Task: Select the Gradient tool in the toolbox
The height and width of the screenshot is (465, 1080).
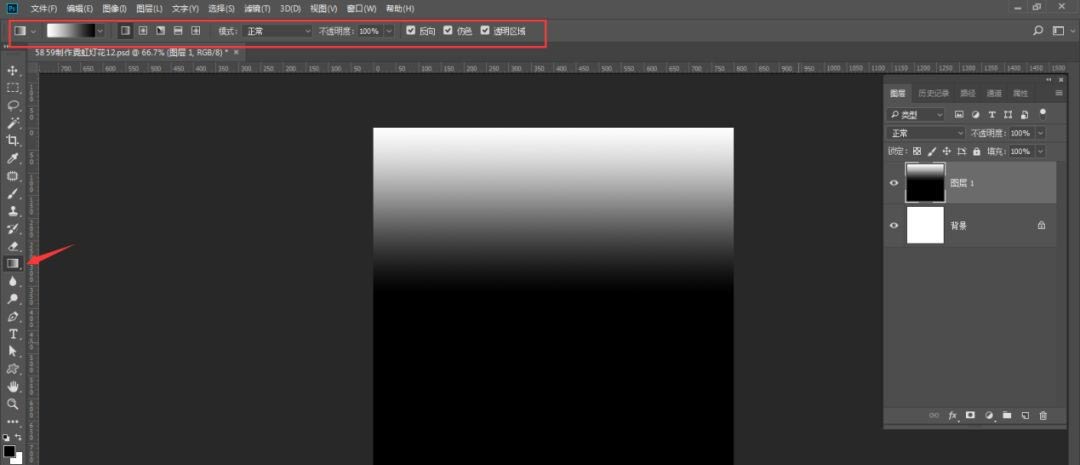Action: [12, 263]
